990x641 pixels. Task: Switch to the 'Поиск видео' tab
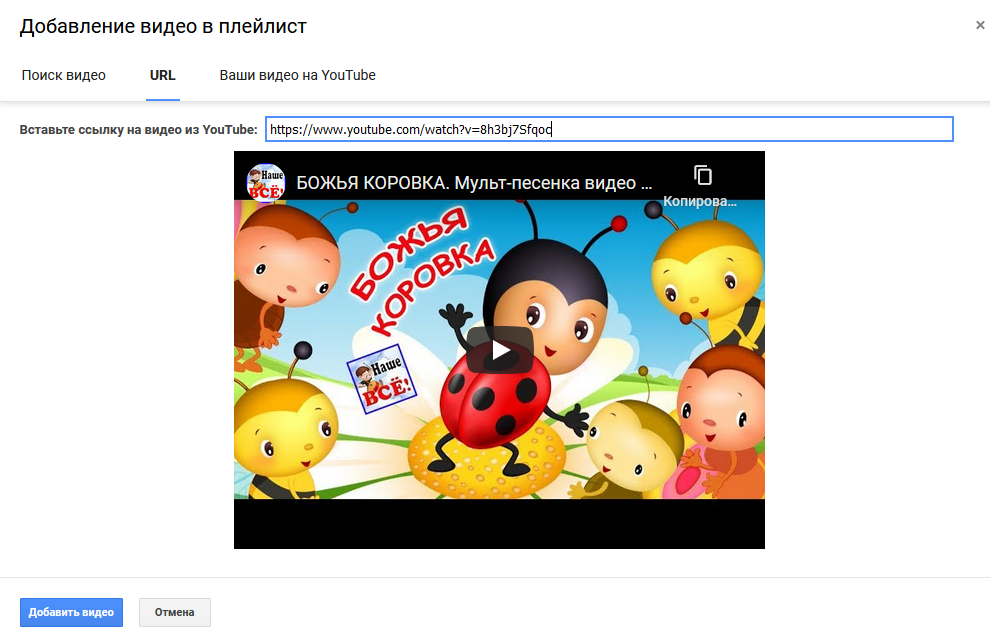pyautogui.click(x=63, y=75)
